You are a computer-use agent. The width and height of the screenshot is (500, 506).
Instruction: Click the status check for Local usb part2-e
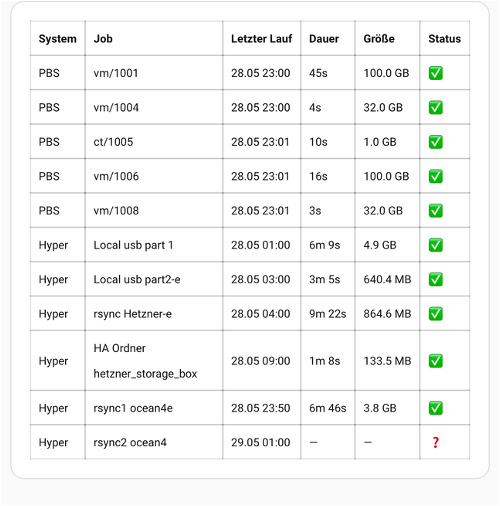coord(435,279)
